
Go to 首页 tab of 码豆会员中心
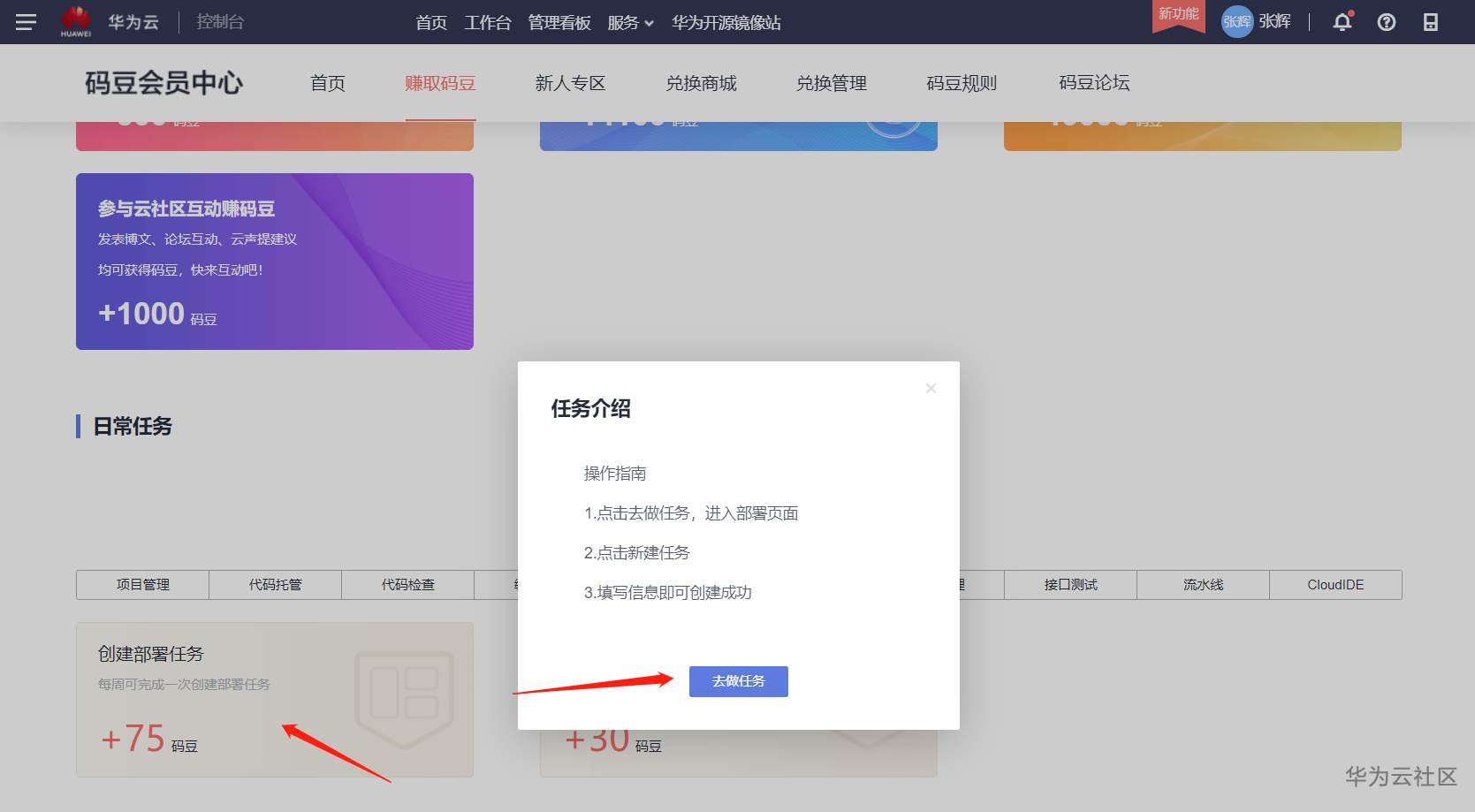[x=328, y=83]
